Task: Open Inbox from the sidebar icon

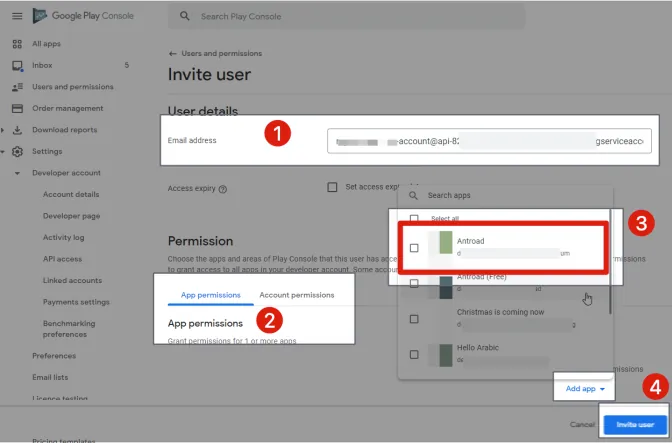Action: pos(17,66)
